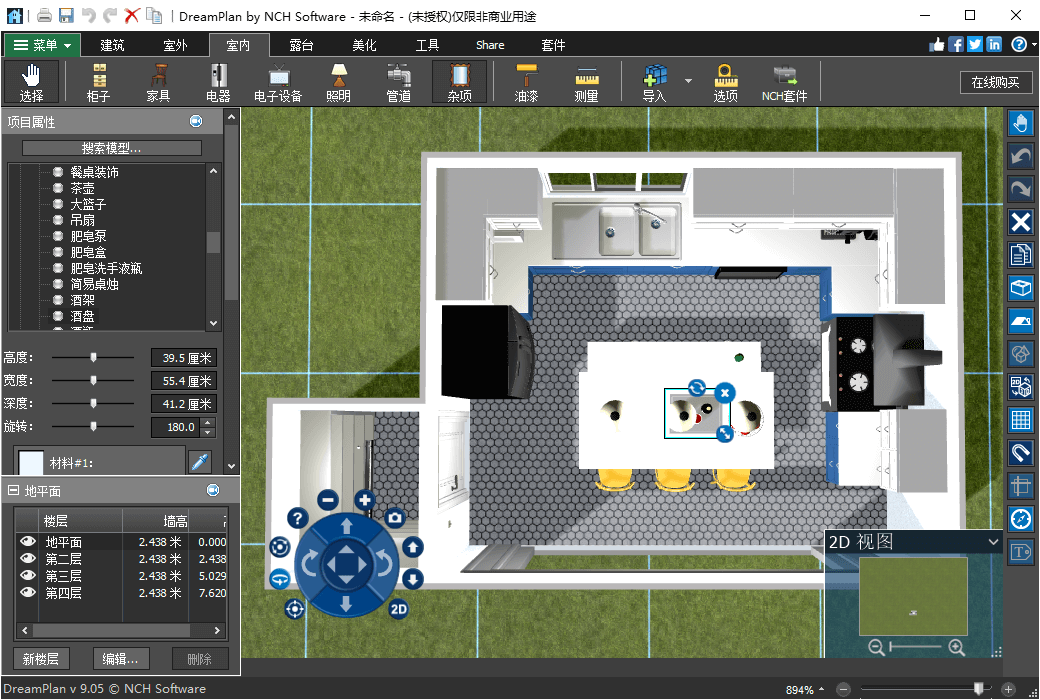Image resolution: width=1040 pixels, height=700 pixels.
Task: Switch to 2D view using navigation wheel button
Action: coord(398,608)
